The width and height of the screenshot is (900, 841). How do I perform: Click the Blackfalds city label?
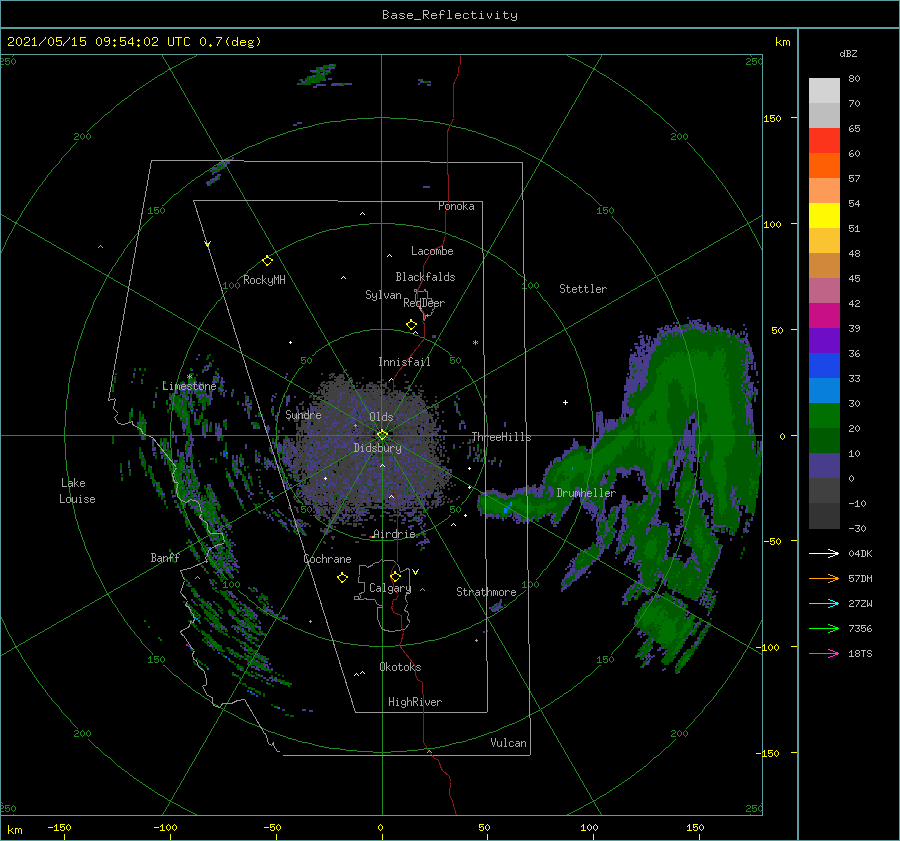425,277
